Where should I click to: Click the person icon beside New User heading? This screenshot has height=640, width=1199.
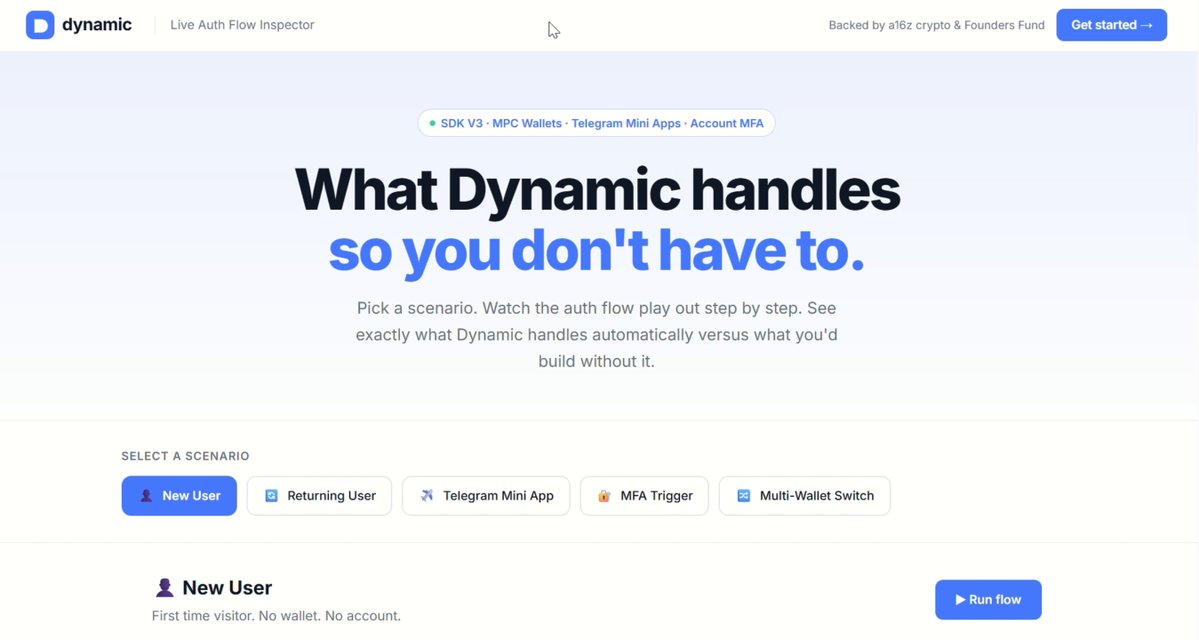pos(164,587)
